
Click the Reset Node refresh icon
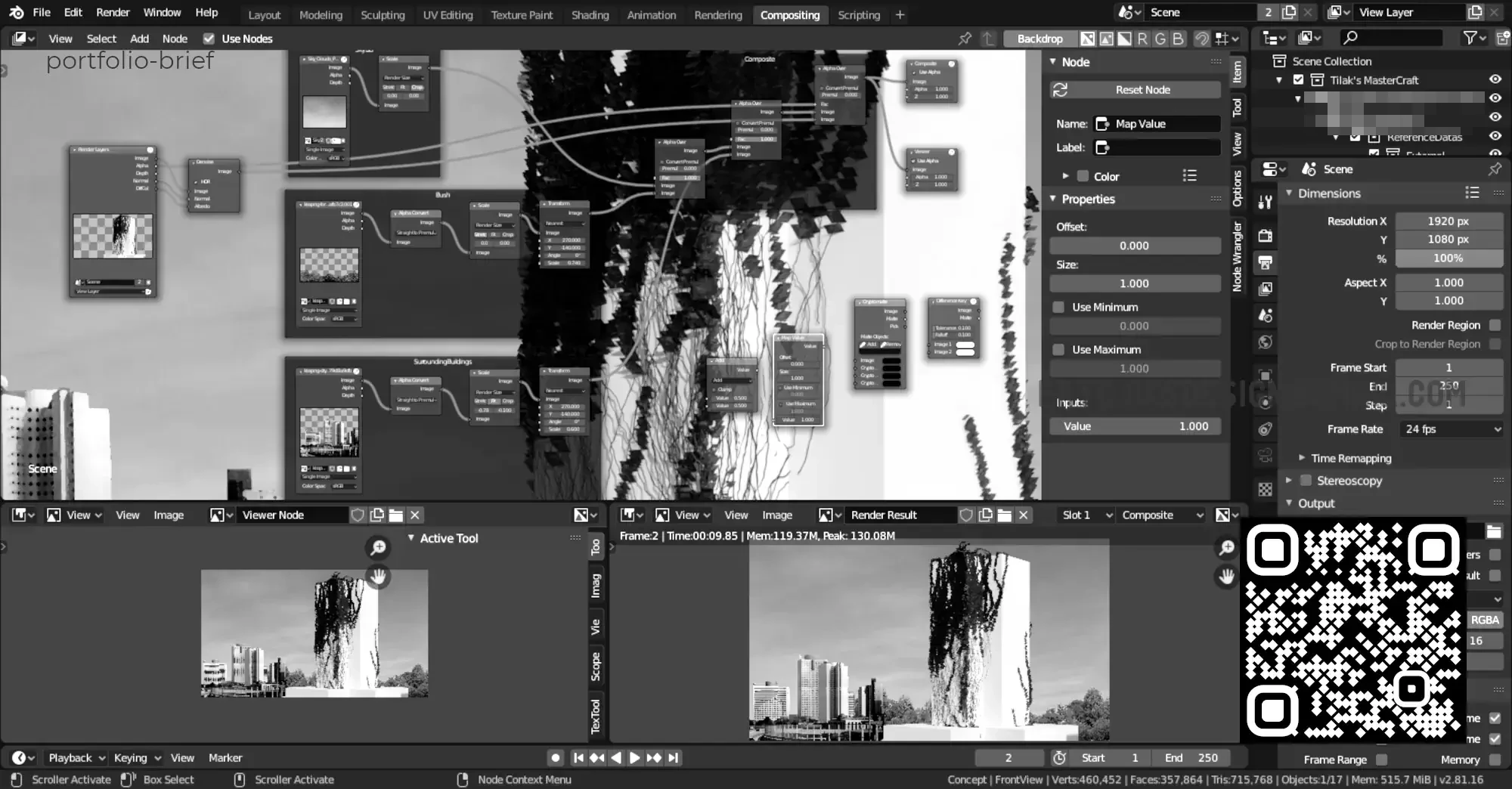[1060, 90]
